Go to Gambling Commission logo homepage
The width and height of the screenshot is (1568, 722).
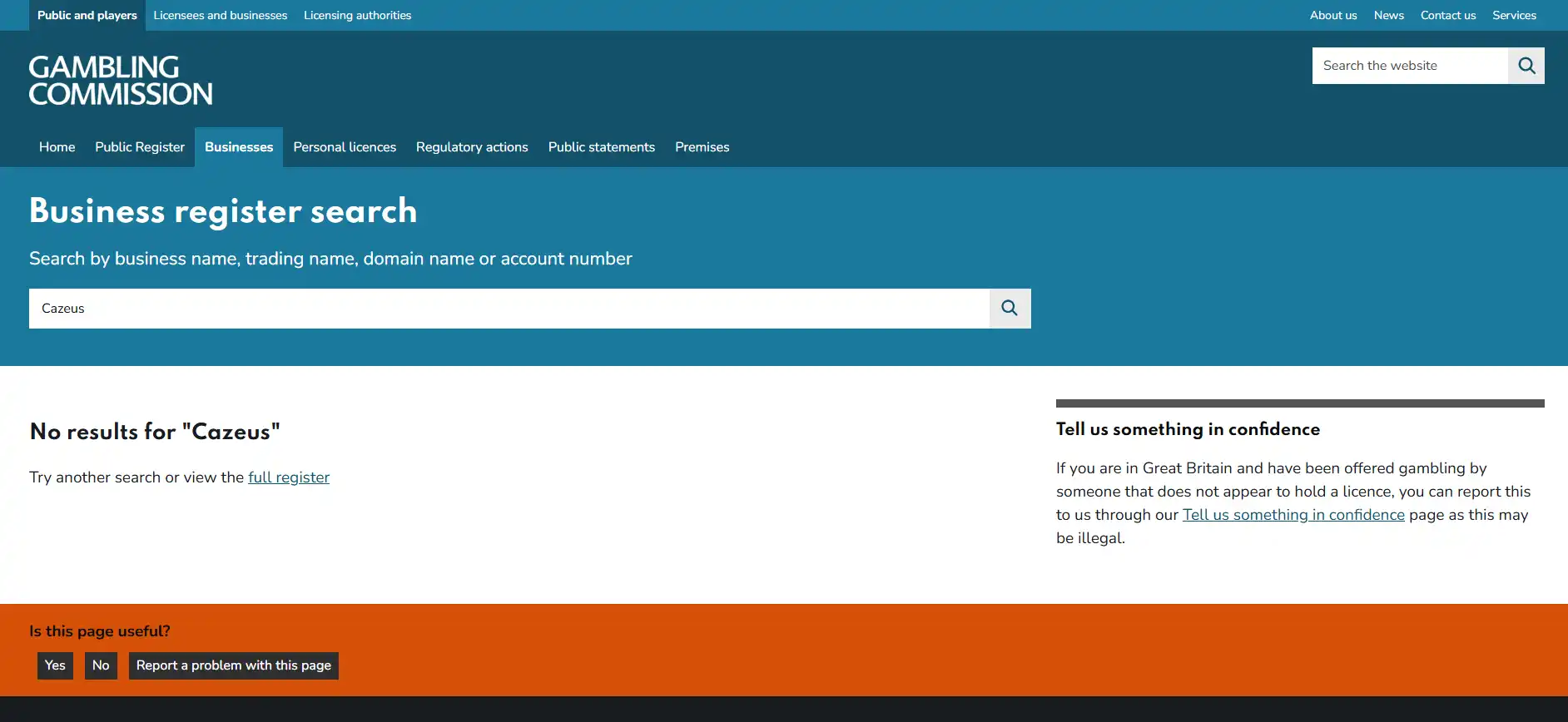pyautogui.click(x=121, y=81)
